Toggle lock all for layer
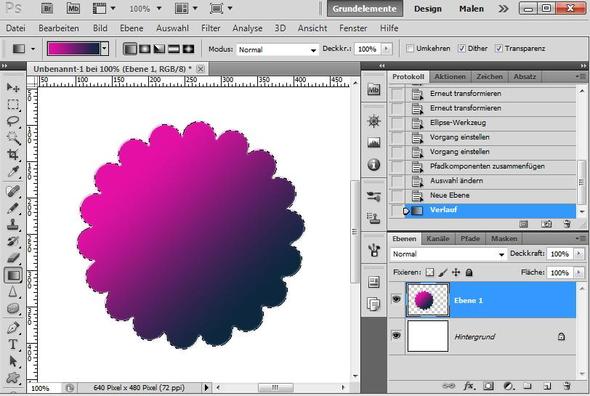The image size is (590, 396). [469, 272]
